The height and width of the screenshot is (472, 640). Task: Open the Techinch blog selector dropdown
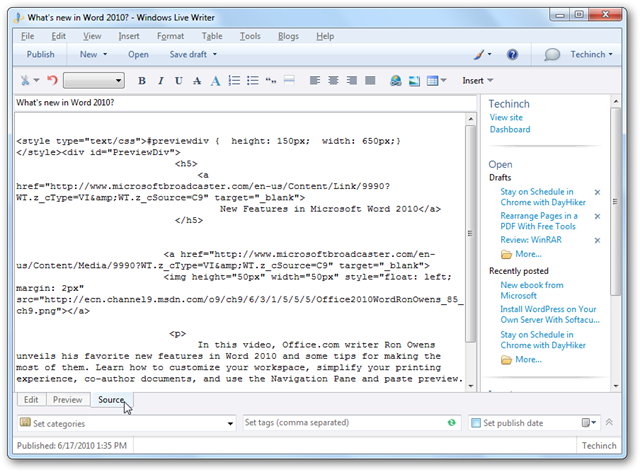coord(592,54)
